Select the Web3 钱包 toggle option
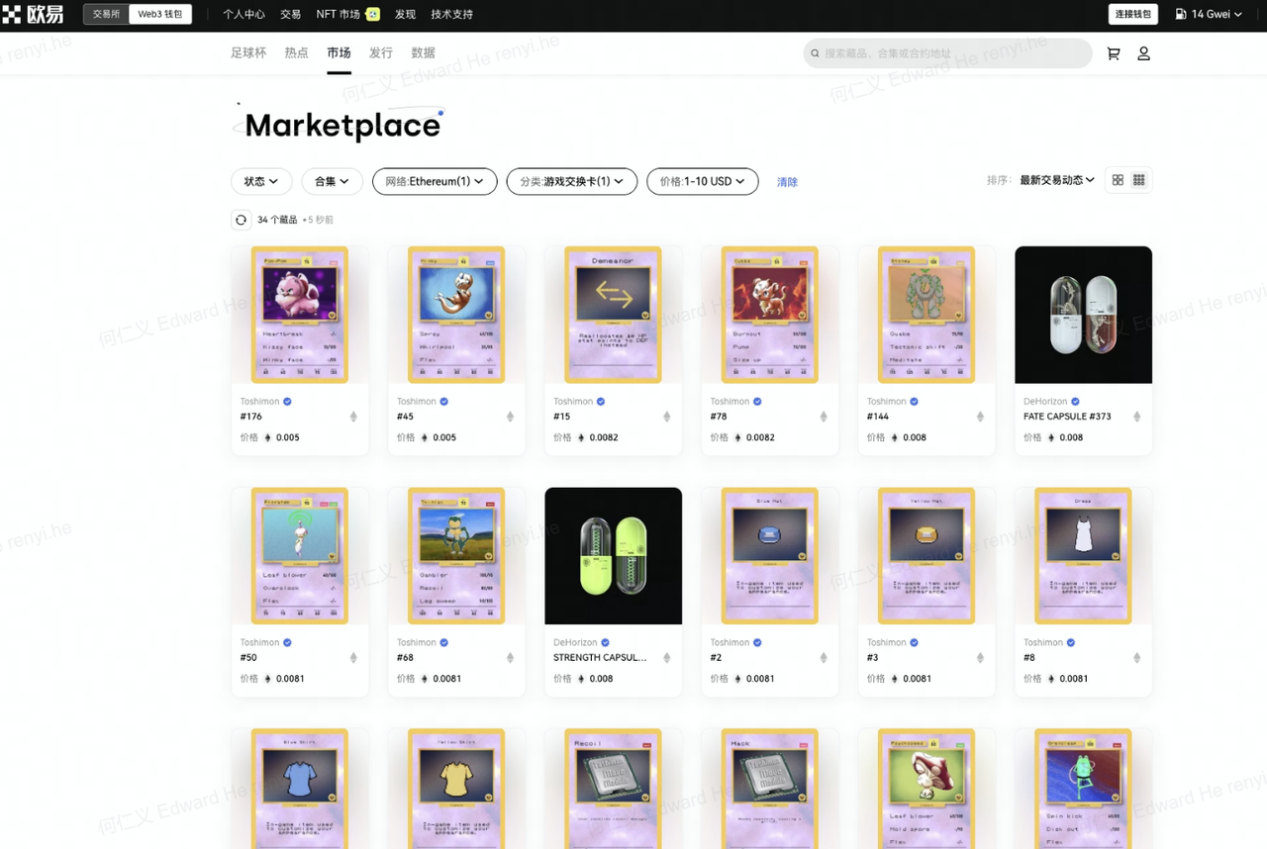1267x849 pixels. pos(160,14)
